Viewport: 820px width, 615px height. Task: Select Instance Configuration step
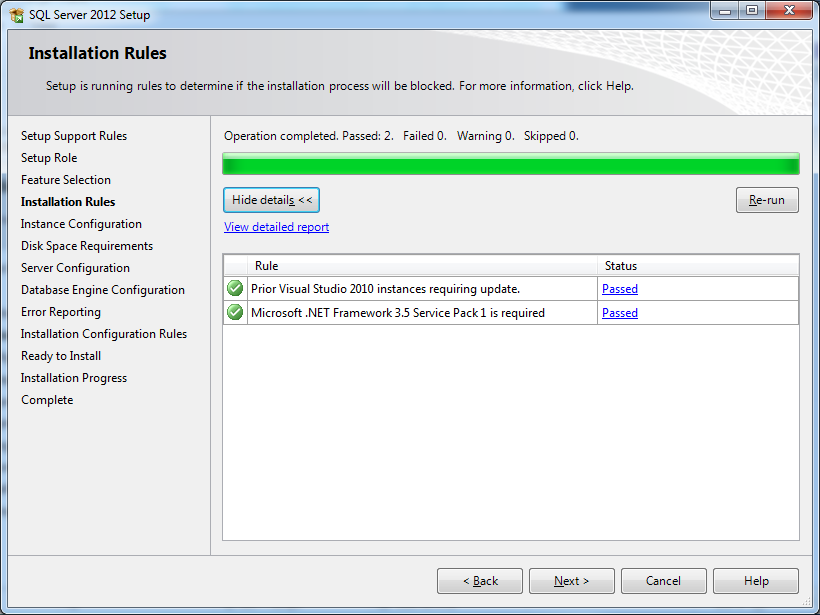(x=81, y=224)
